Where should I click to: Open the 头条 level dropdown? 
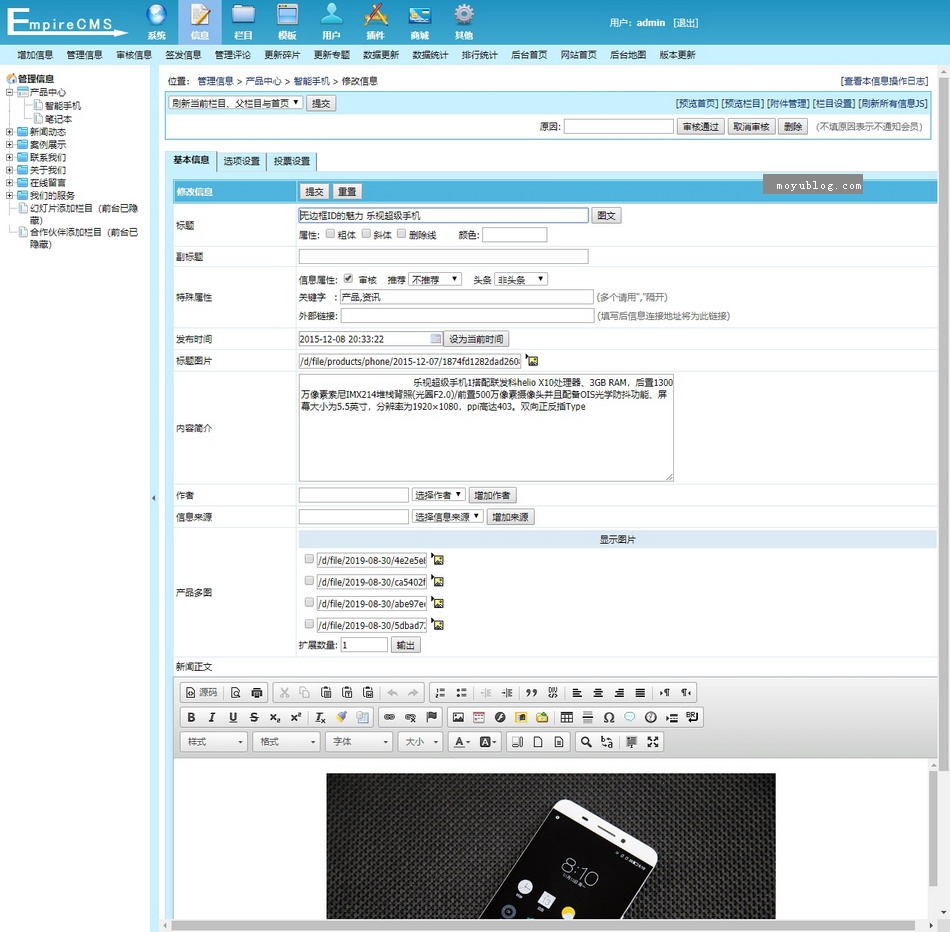coord(521,279)
